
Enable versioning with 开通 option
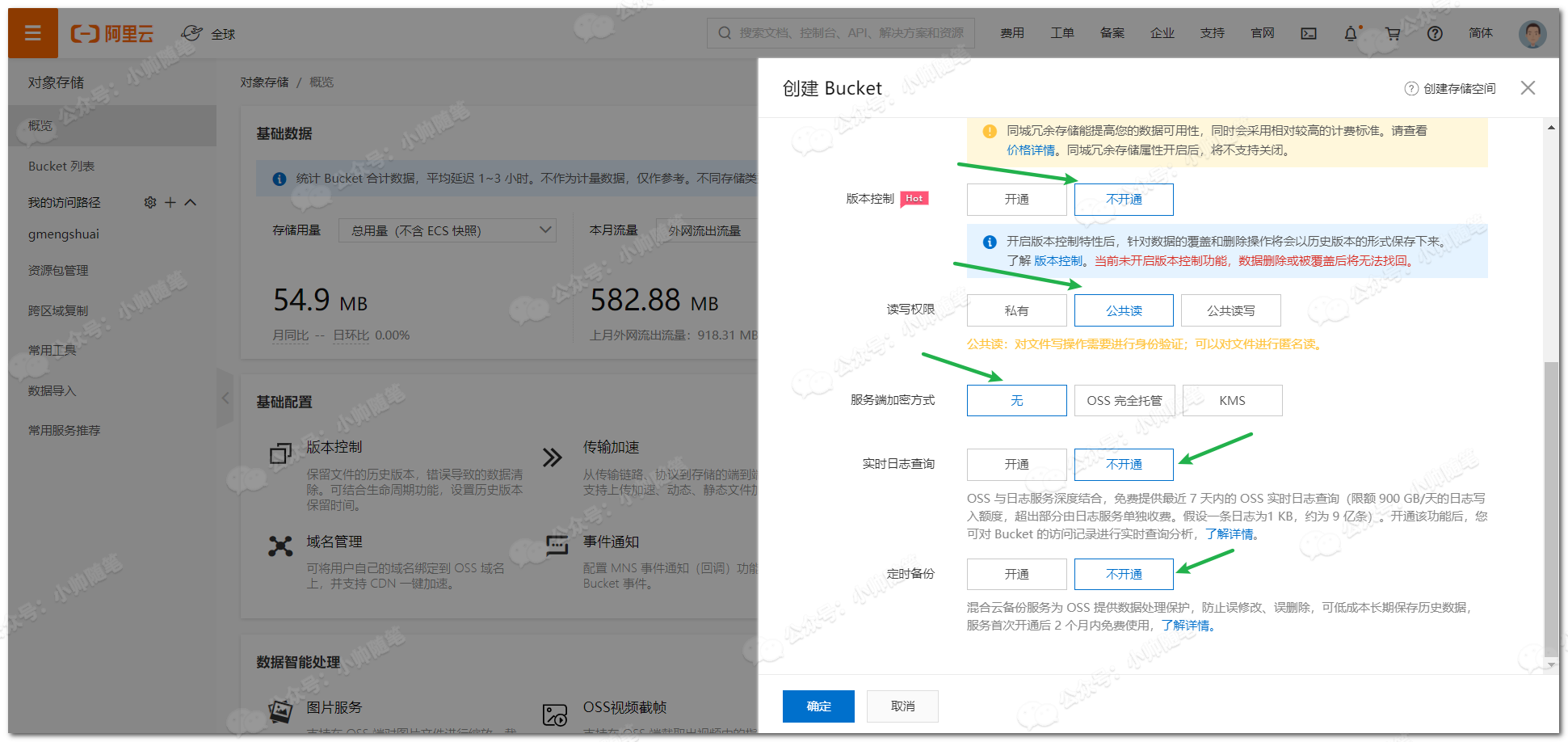click(x=1016, y=200)
